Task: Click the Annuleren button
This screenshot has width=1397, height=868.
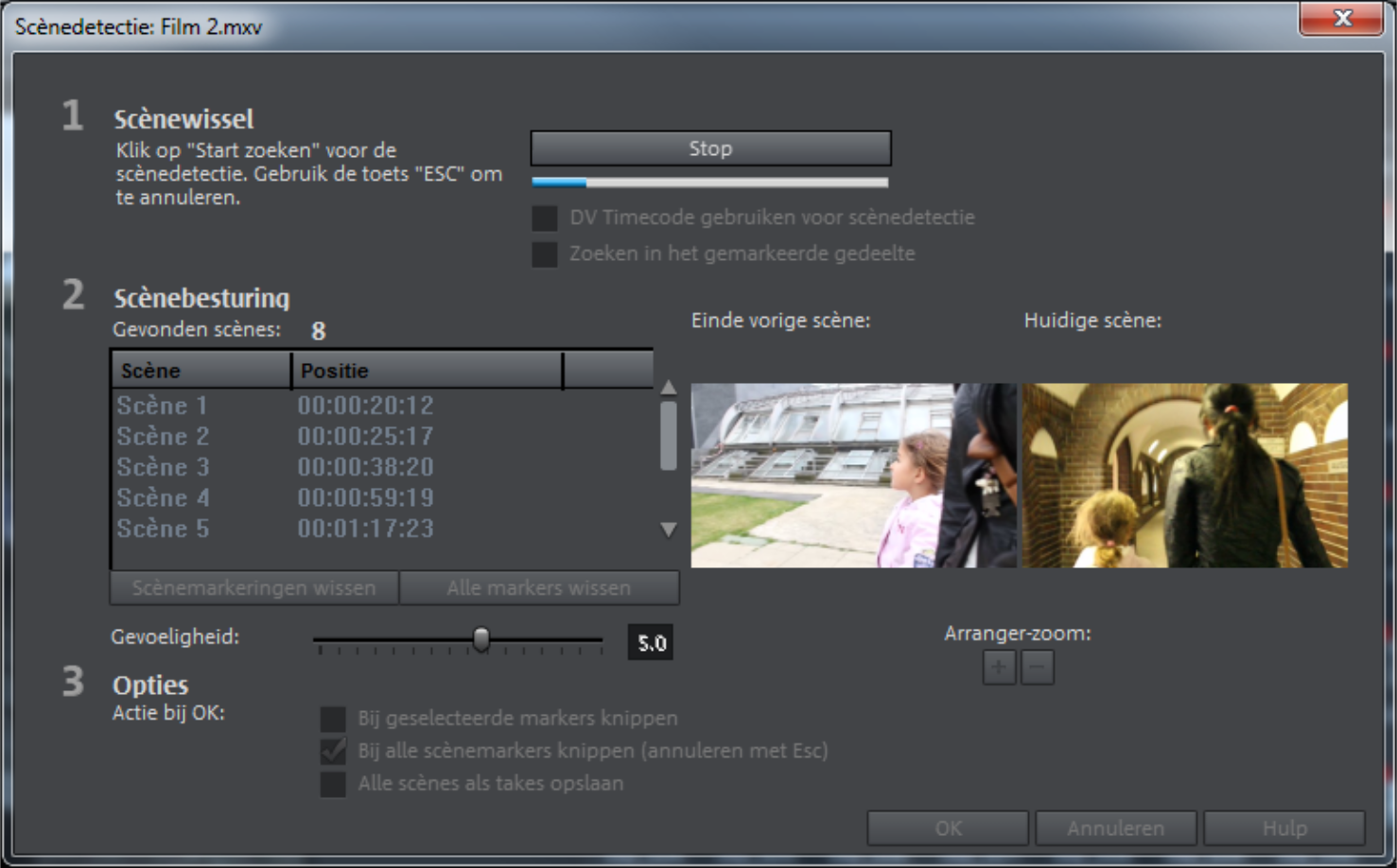Action: 1116,828
